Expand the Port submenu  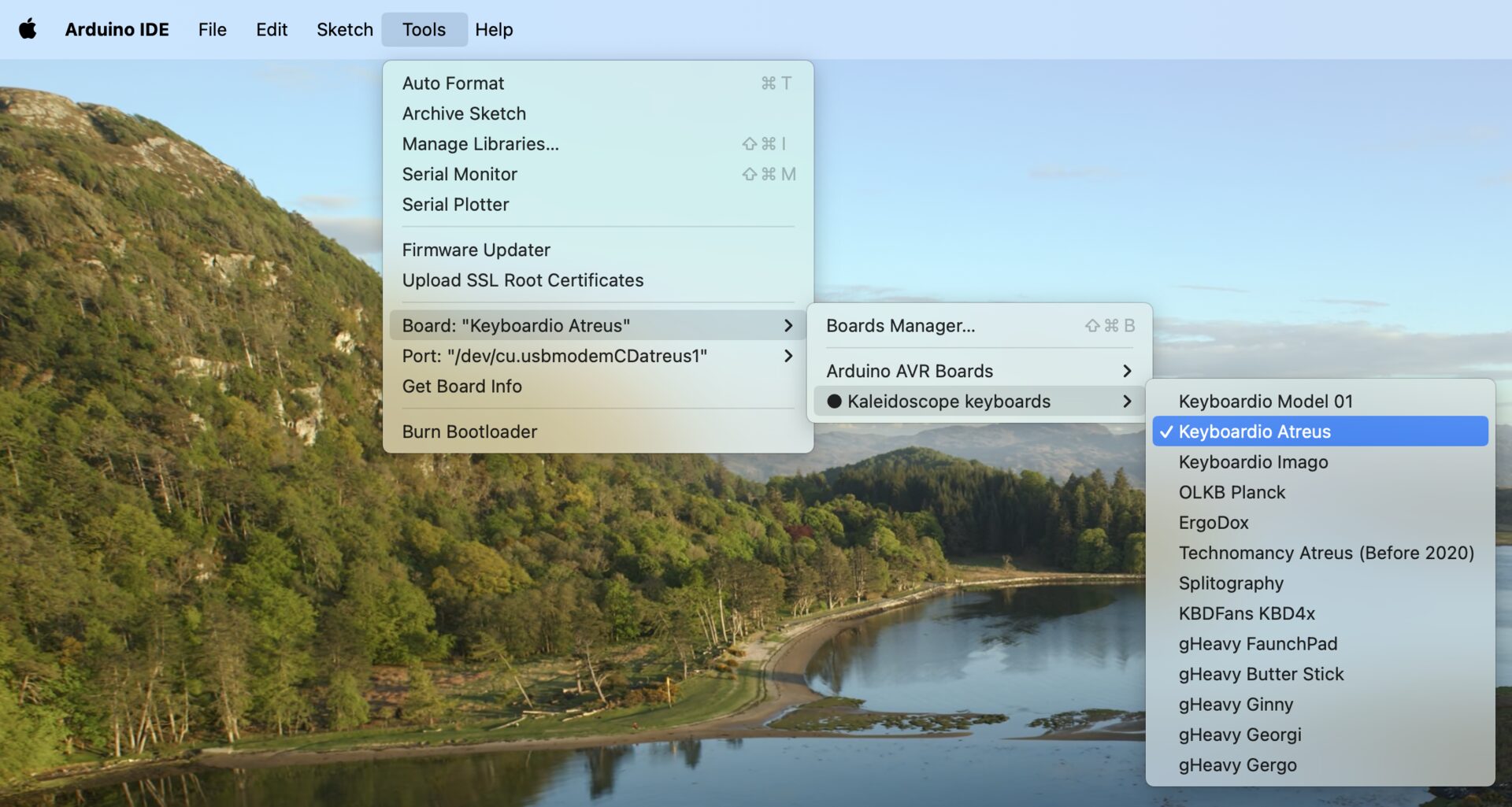(x=598, y=356)
